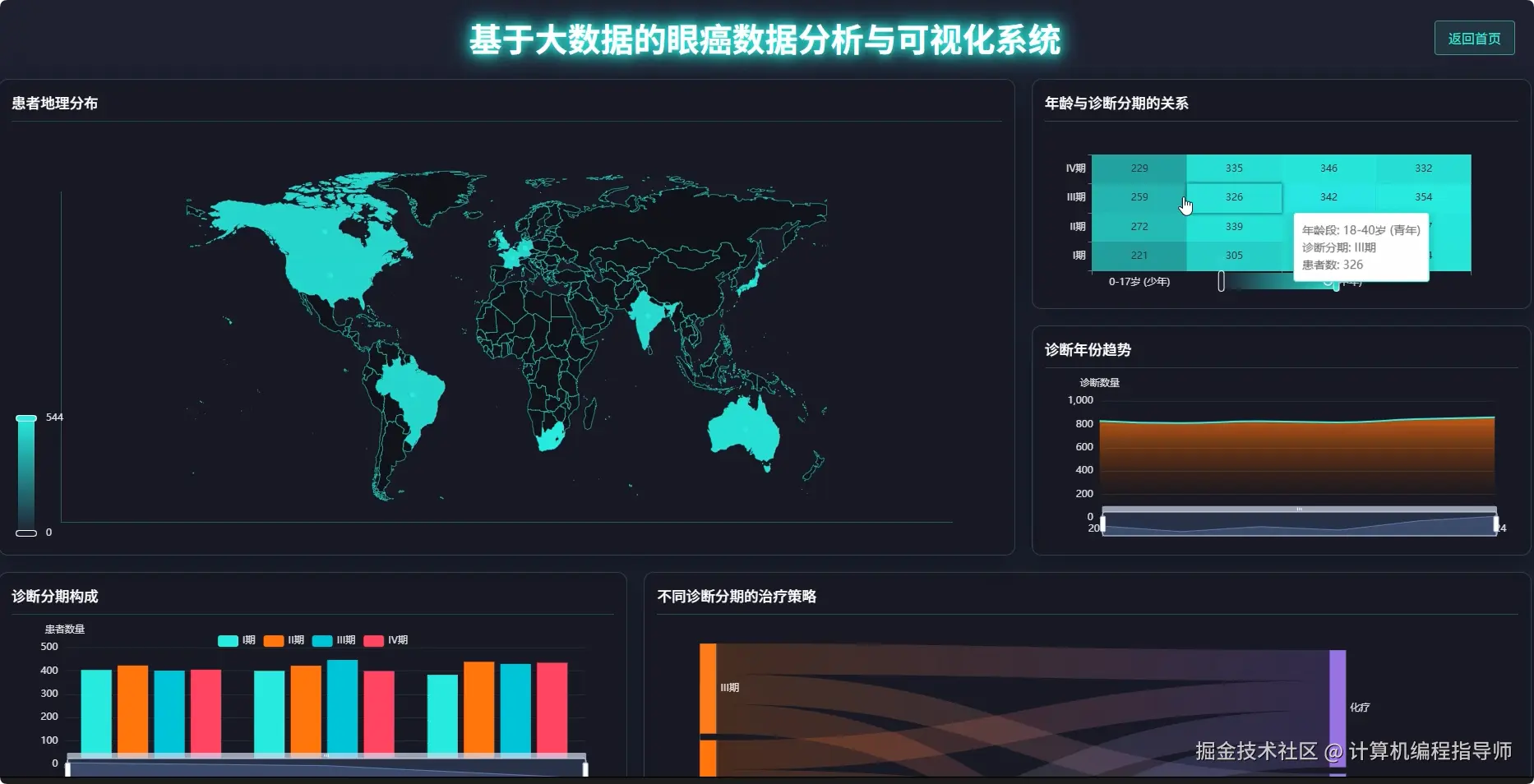This screenshot has height=784, width=1534.
Task: Click the orange III期 Sankey node
Action: tap(708, 688)
